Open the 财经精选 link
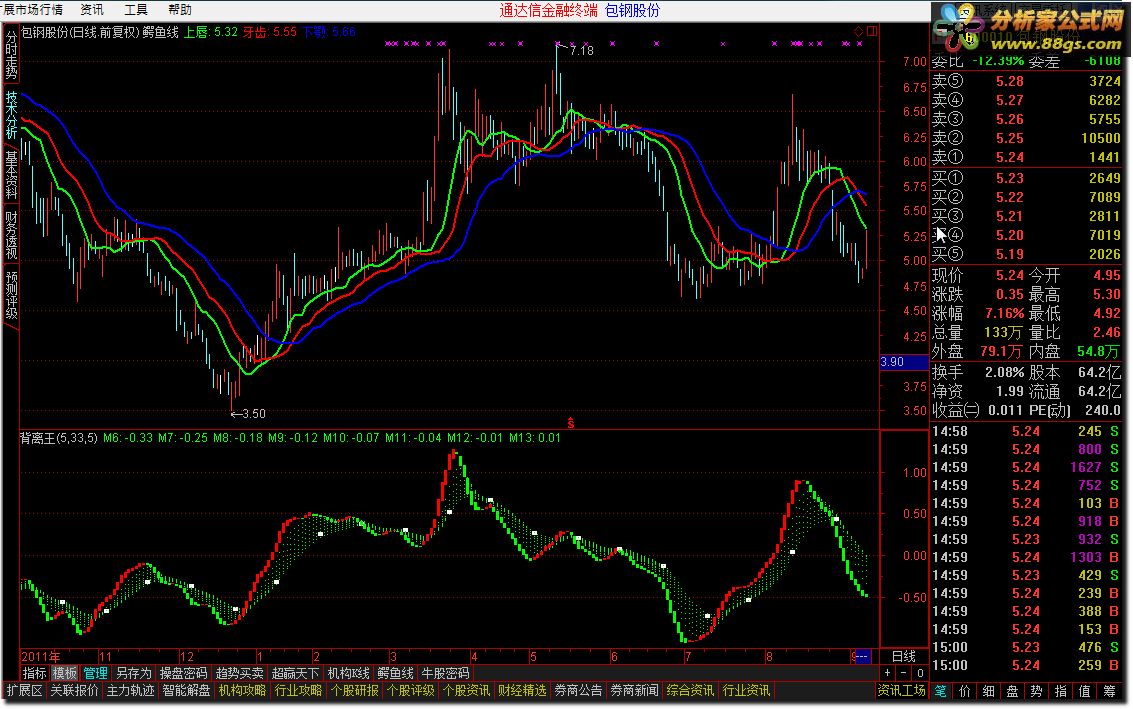This screenshot has height=709, width=1133. click(x=522, y=690)
